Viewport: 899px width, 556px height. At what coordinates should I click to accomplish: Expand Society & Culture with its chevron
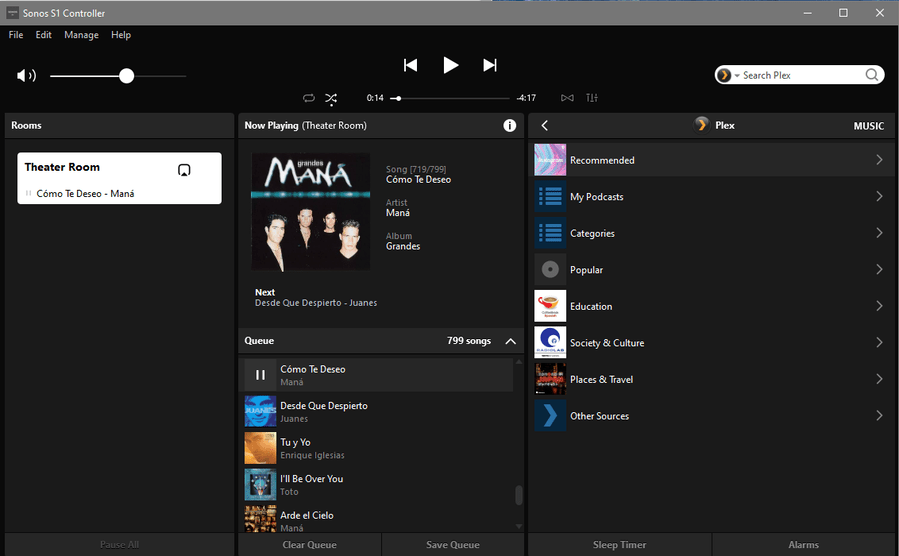coord(879,343)
